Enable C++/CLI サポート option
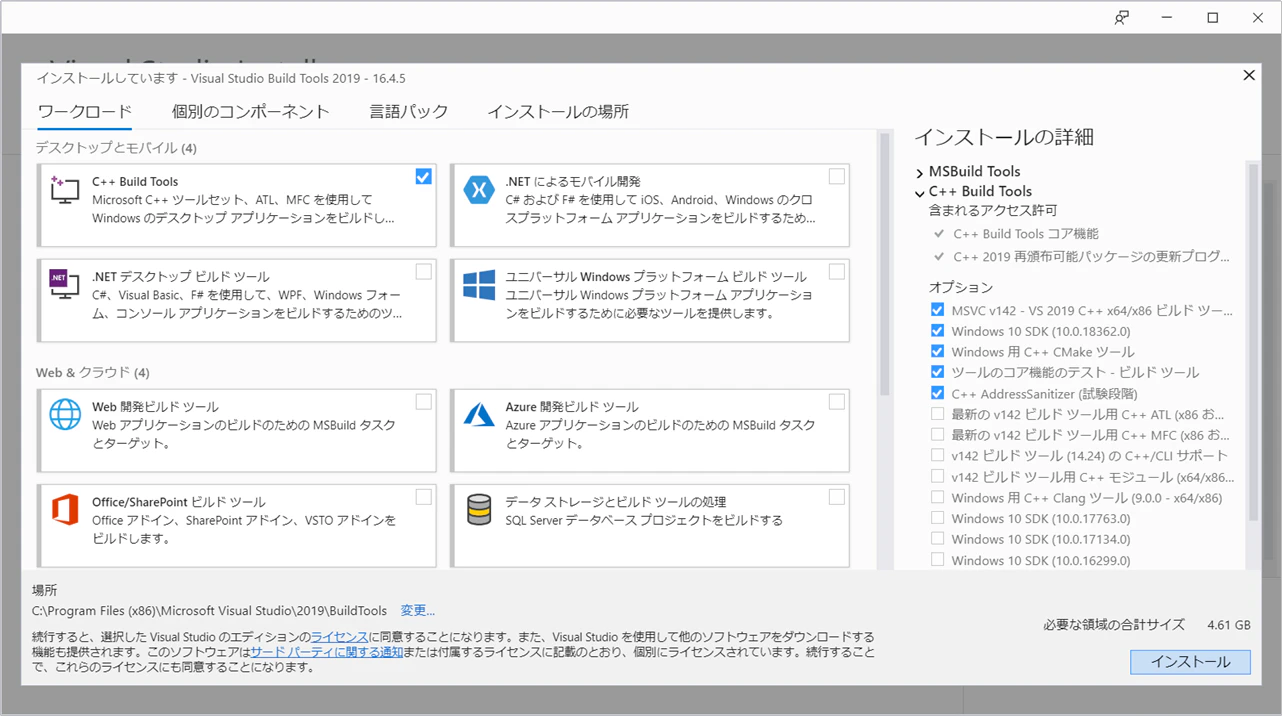Viewport: 1282px width, 716px height. [937, 456]
